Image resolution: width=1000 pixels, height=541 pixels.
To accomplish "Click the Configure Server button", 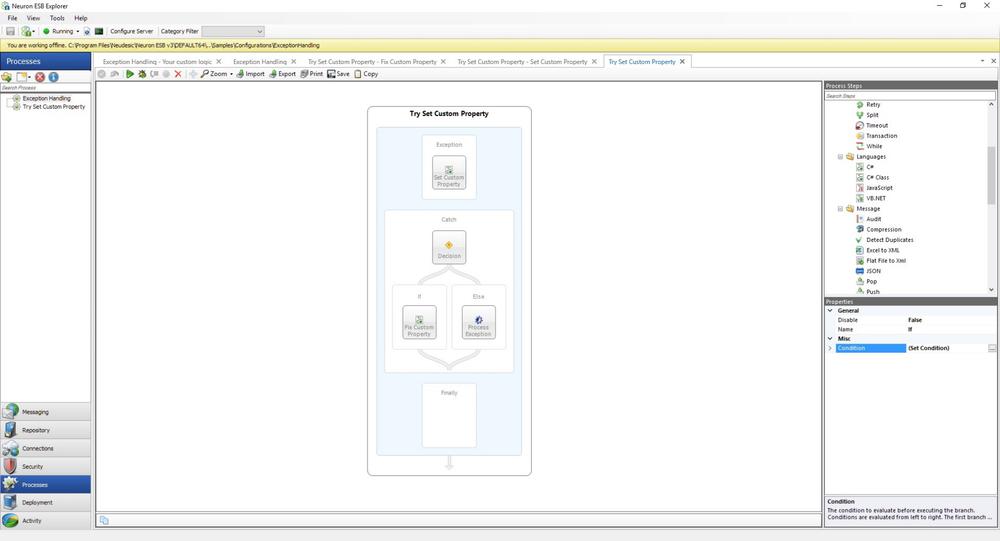I will pyautogui.click(x=131, y=31).
